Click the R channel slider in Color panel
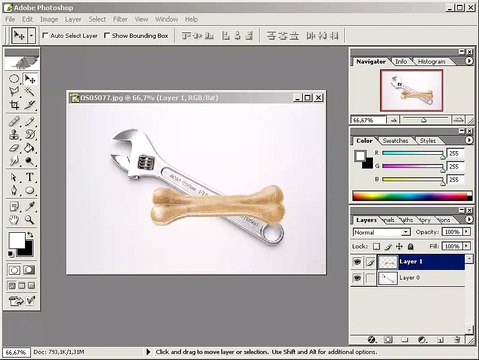The image size is (479, 360). pos(413,153)
